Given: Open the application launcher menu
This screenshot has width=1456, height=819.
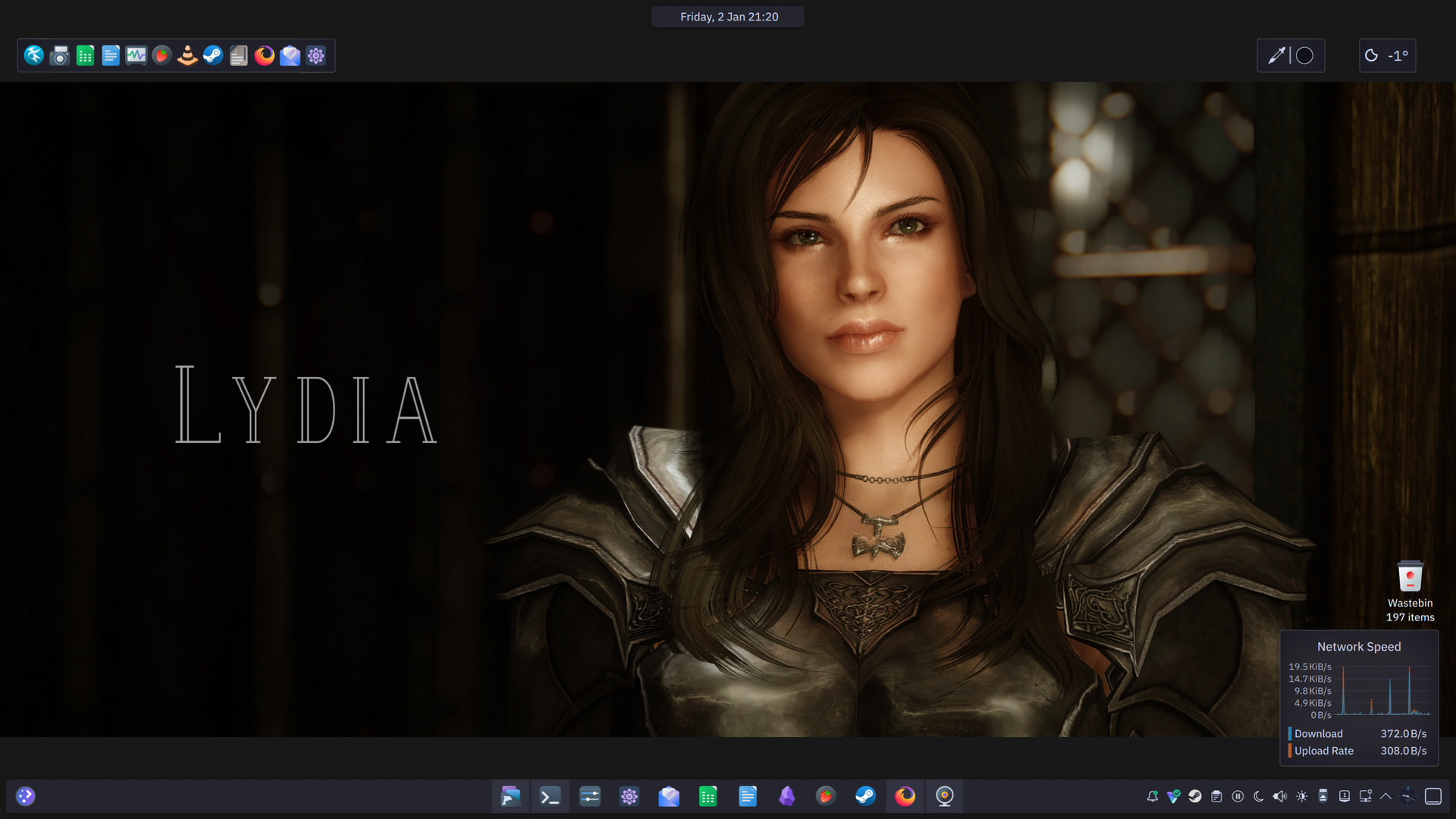Looking at the screenshot, I should (x=26, y=796).
